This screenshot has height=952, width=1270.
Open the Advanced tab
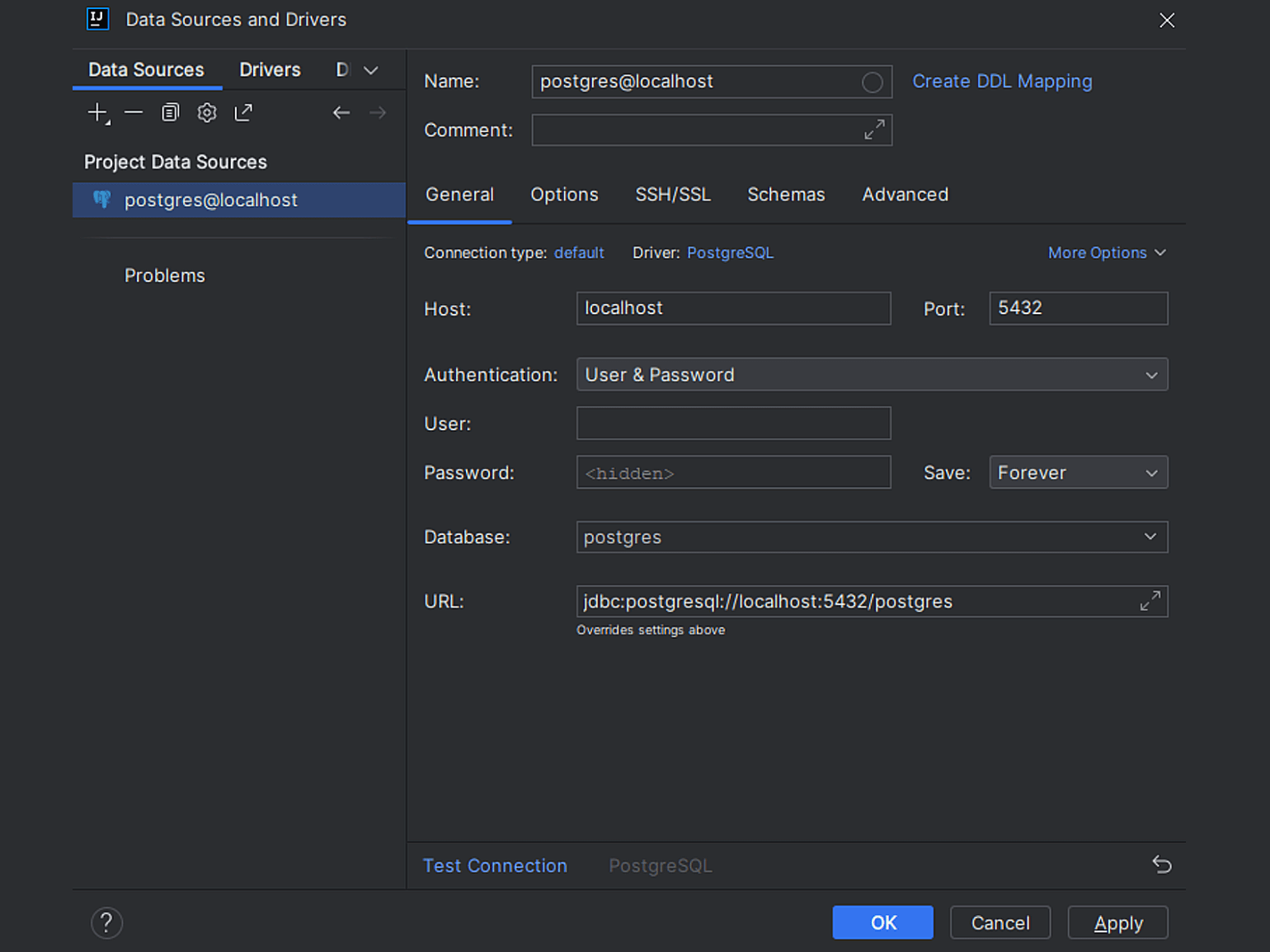[x=905, y=195]
